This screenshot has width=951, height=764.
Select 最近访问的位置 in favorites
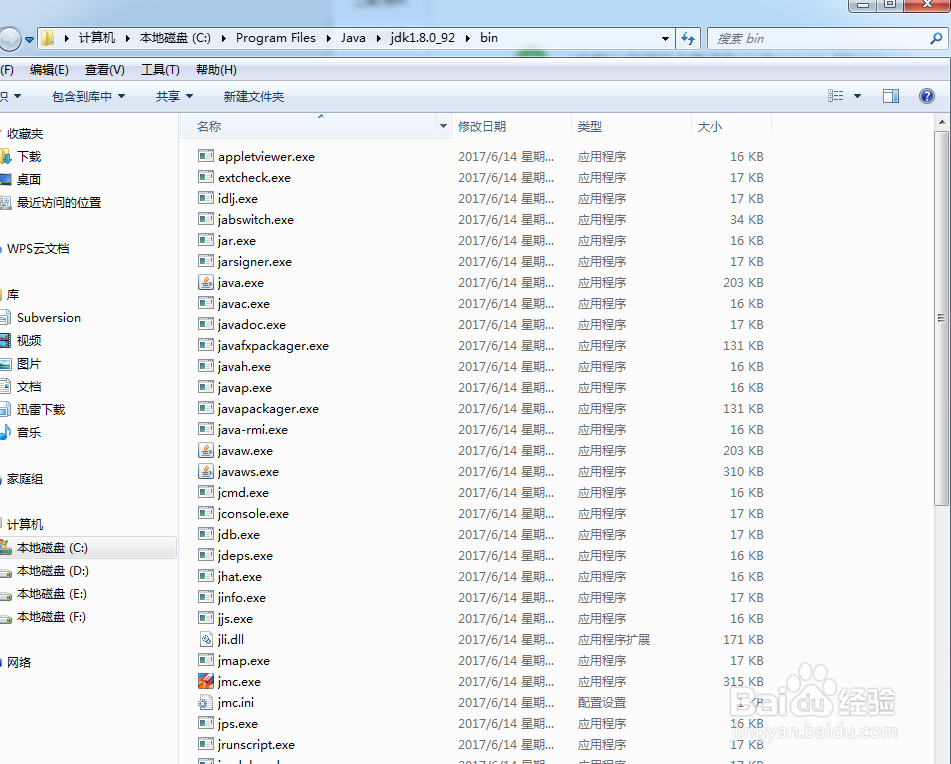(59, 203)
